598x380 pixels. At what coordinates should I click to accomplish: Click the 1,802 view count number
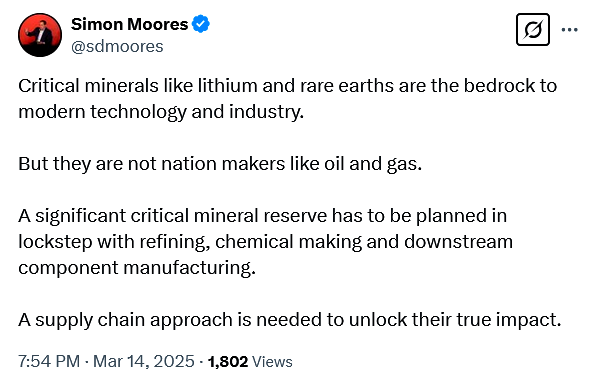point(228,361)
